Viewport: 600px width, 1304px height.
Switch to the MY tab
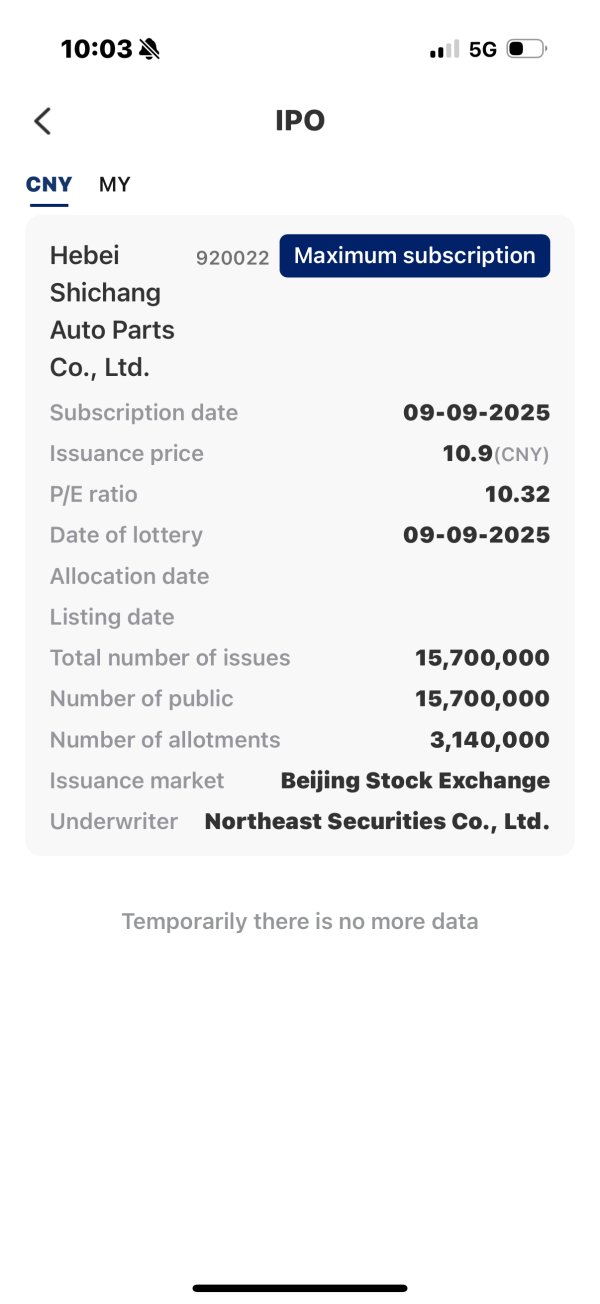(115, 184)
